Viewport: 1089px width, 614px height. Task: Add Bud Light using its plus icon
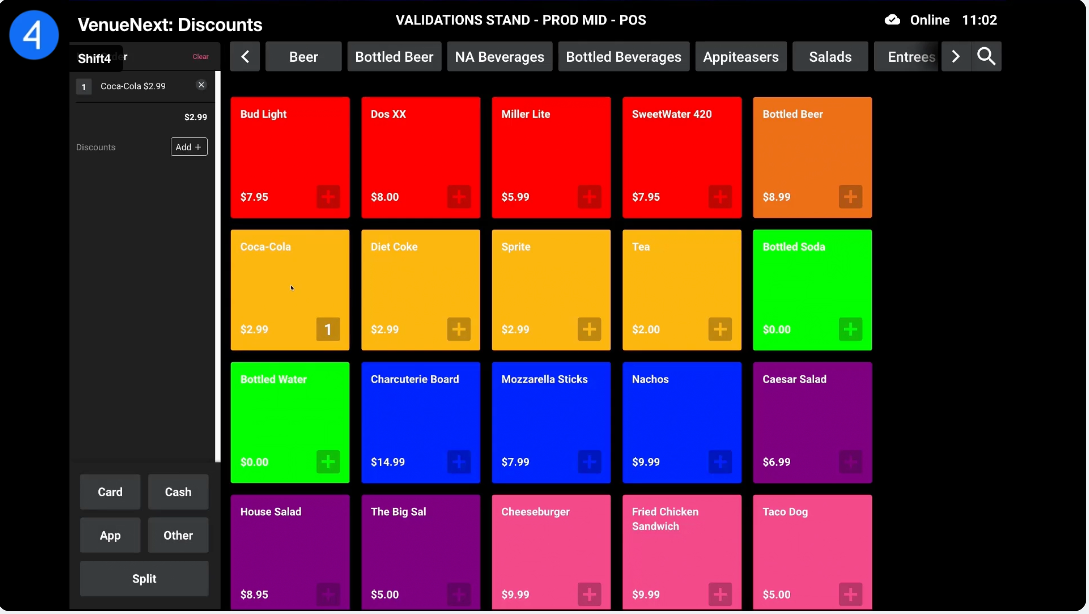(x=328, y=197)
